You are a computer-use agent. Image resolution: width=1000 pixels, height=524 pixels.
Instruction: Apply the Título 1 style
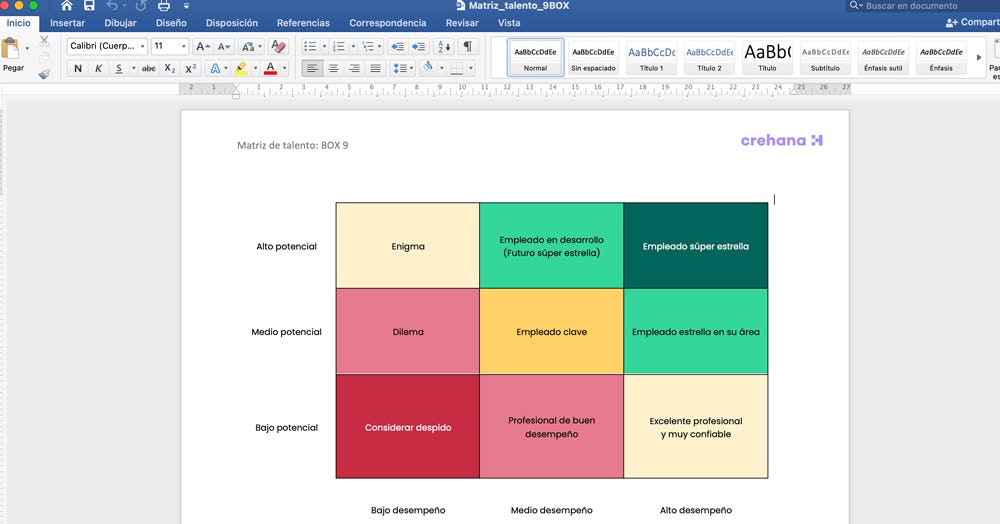coord(652,58)
